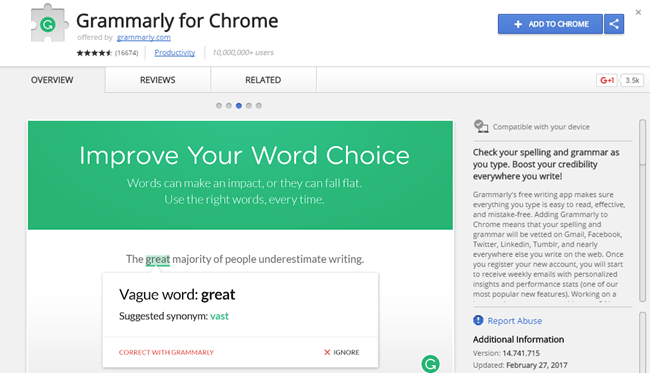Click the version number 14.741.715
Screen dimensions: 650x373
tap(521, 353)
